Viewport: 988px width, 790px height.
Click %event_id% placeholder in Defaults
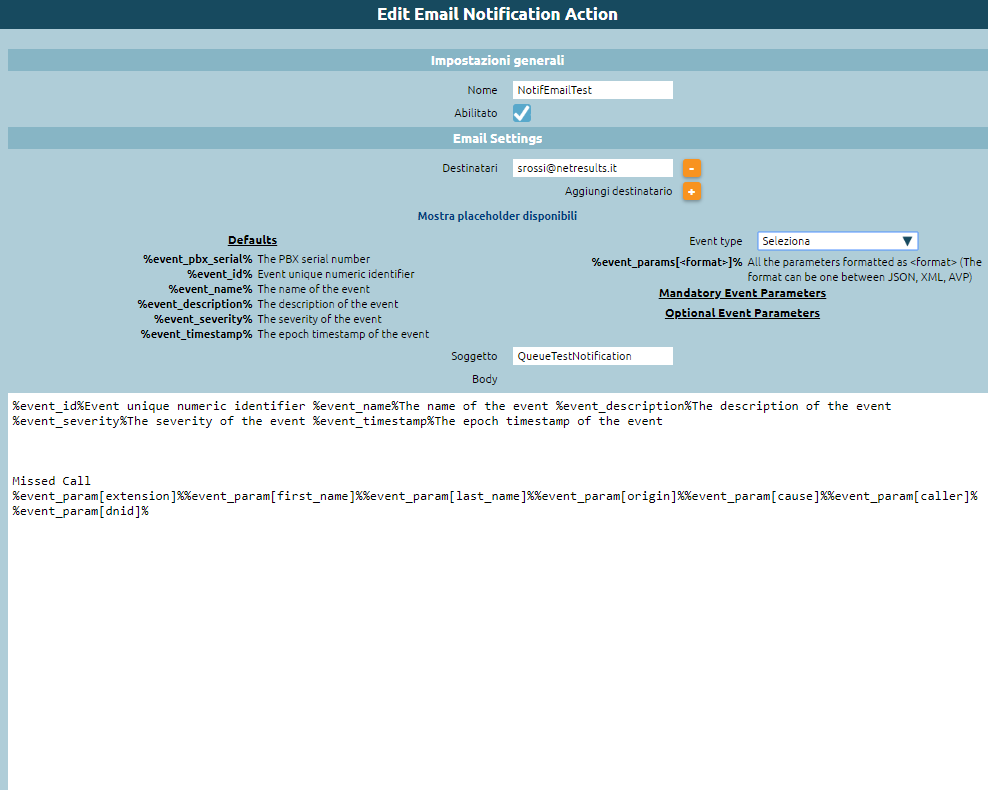click(x=219, y=274)
